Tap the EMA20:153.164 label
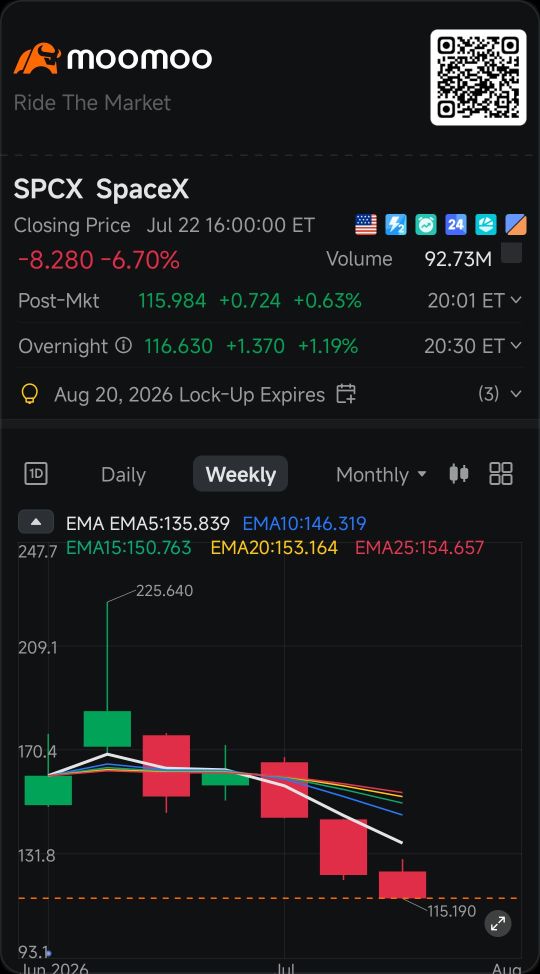This screenshot has height=974, width=540. 274,548
